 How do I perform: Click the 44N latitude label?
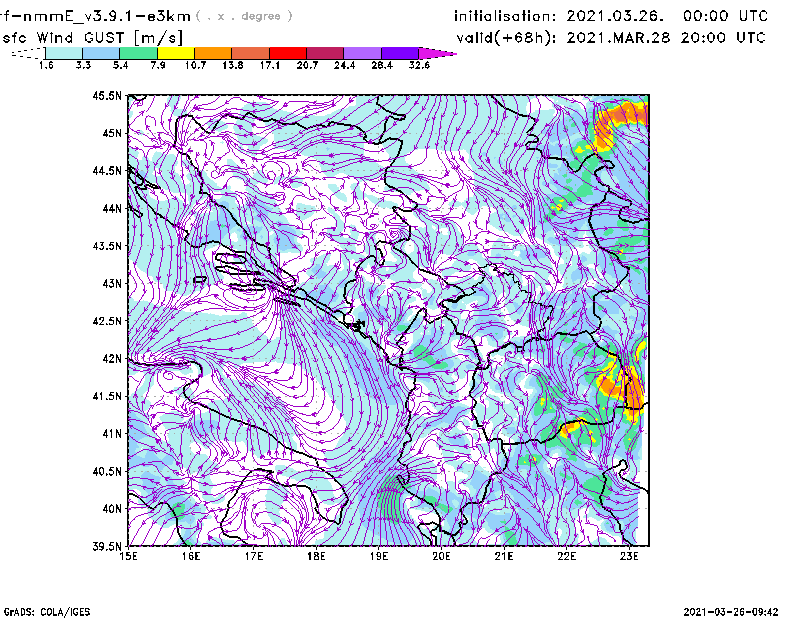point(112,208)
